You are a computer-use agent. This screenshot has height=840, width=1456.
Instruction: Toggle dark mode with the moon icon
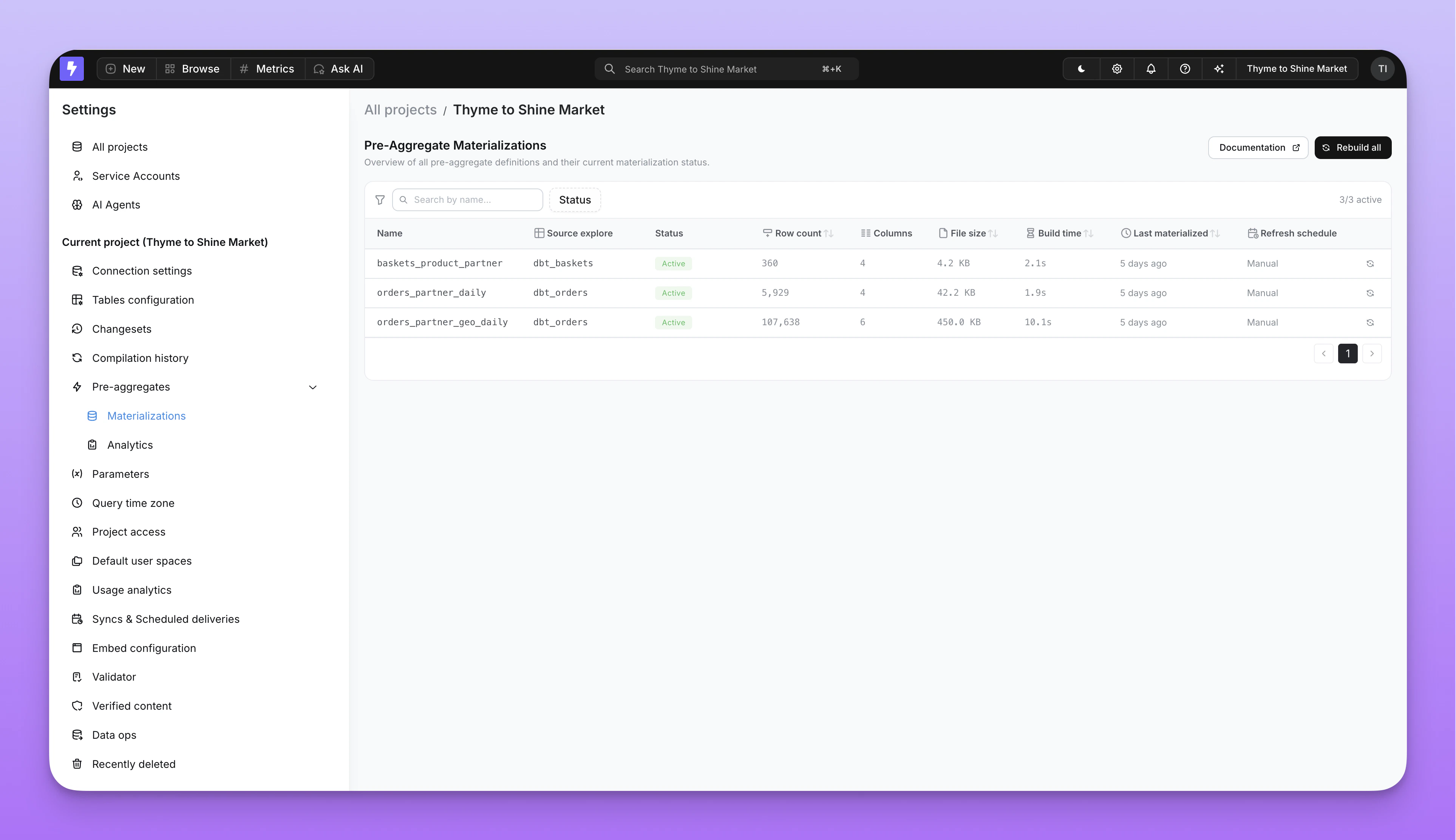tap(1080, 69)
